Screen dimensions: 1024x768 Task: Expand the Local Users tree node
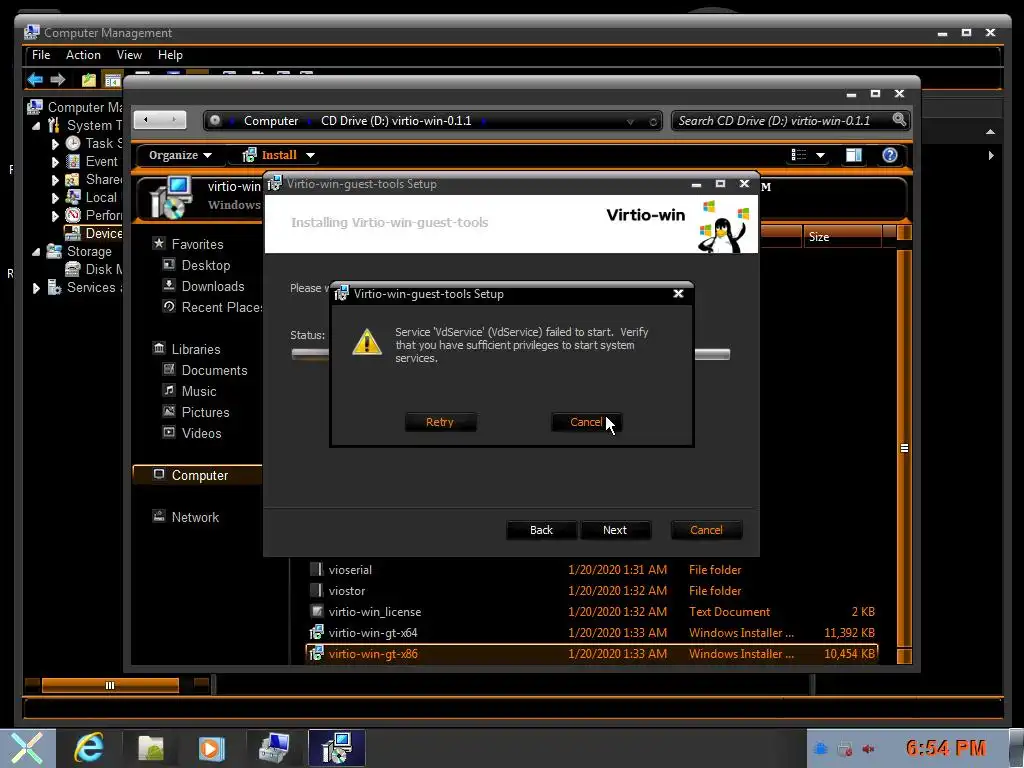coord(55,198)
